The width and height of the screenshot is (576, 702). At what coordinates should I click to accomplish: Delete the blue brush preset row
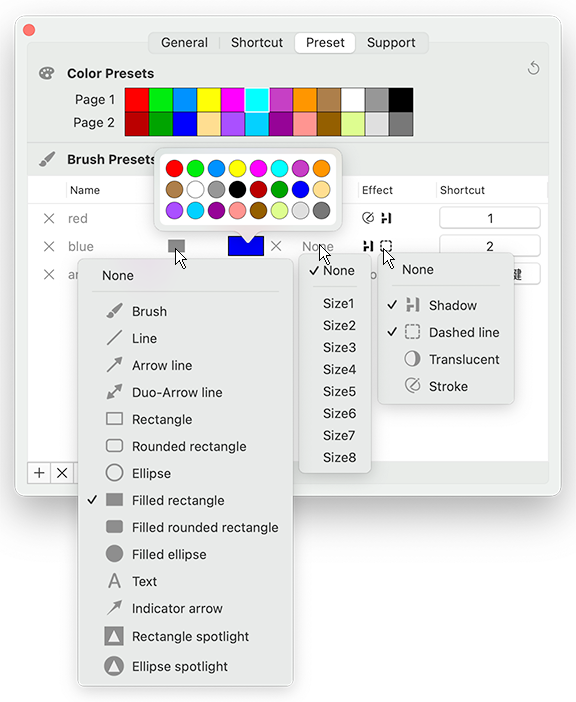(x=49, y=246)
